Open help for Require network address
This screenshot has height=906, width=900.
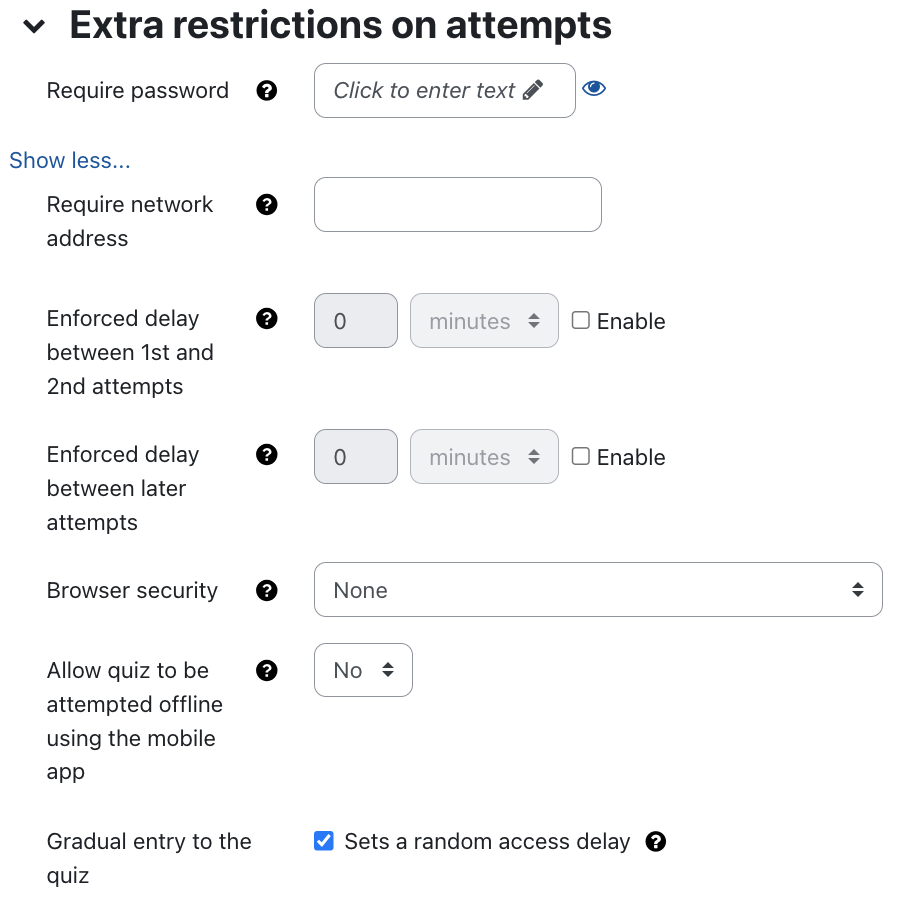267,204
